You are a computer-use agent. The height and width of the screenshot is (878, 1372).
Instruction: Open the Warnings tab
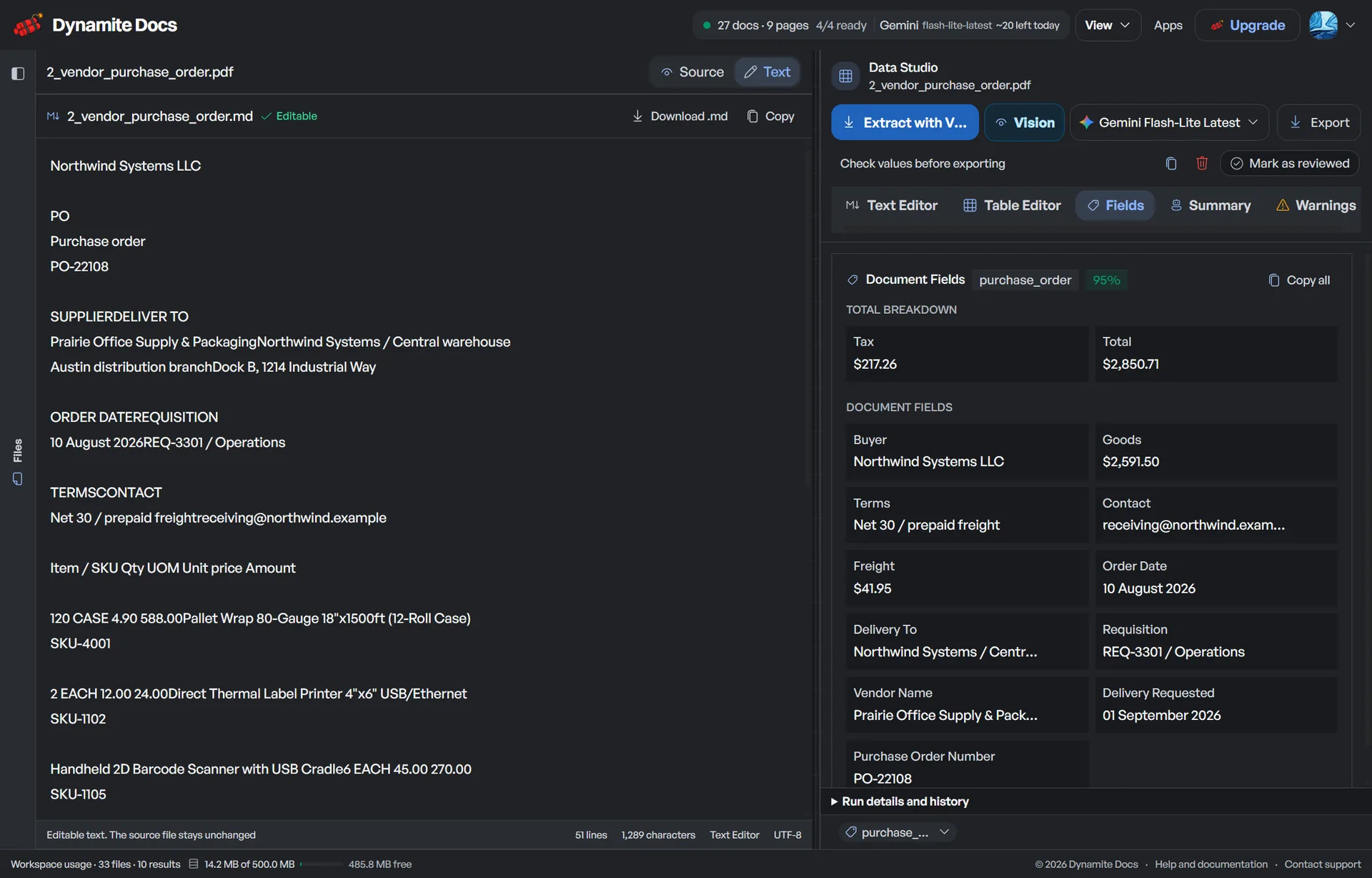1316,206
